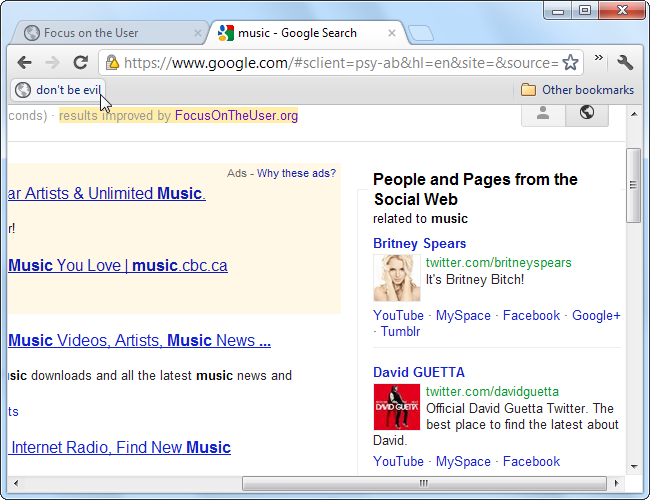Reload the current page
The width and height of the screenshot is (650, 500).
pyautogui.click(x=80, y=63)
